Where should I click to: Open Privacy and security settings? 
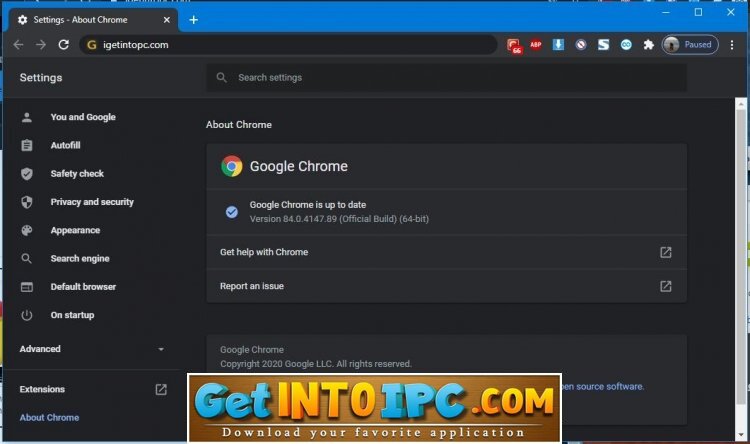click(x=92, y=202)
